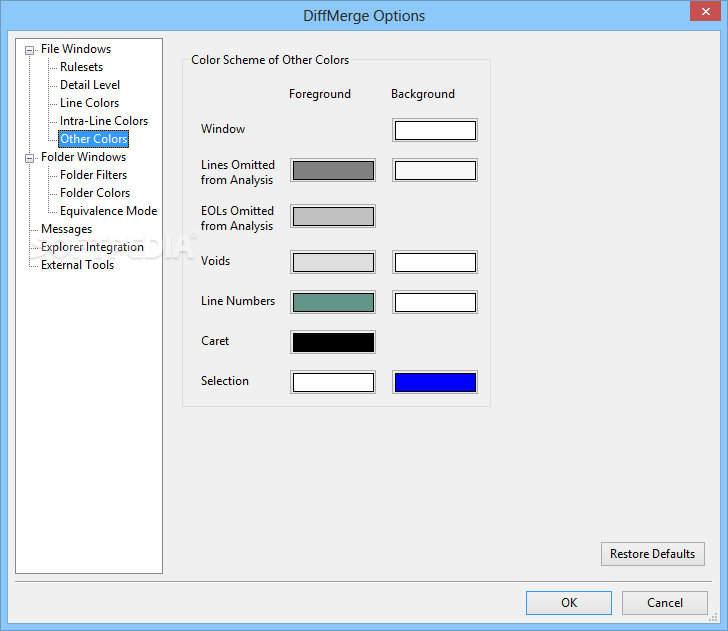
Task: Dismiss the dialog with Cancel
Action: [x=664, y=603]
